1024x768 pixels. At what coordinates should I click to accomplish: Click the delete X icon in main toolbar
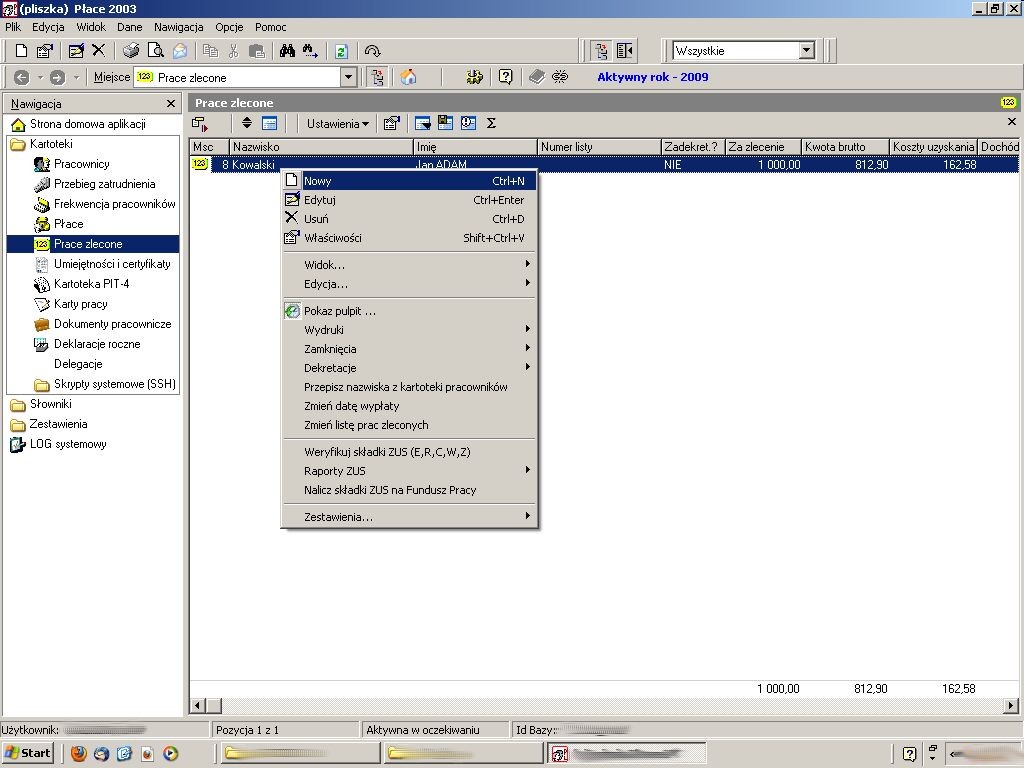[x=99, y=50]
